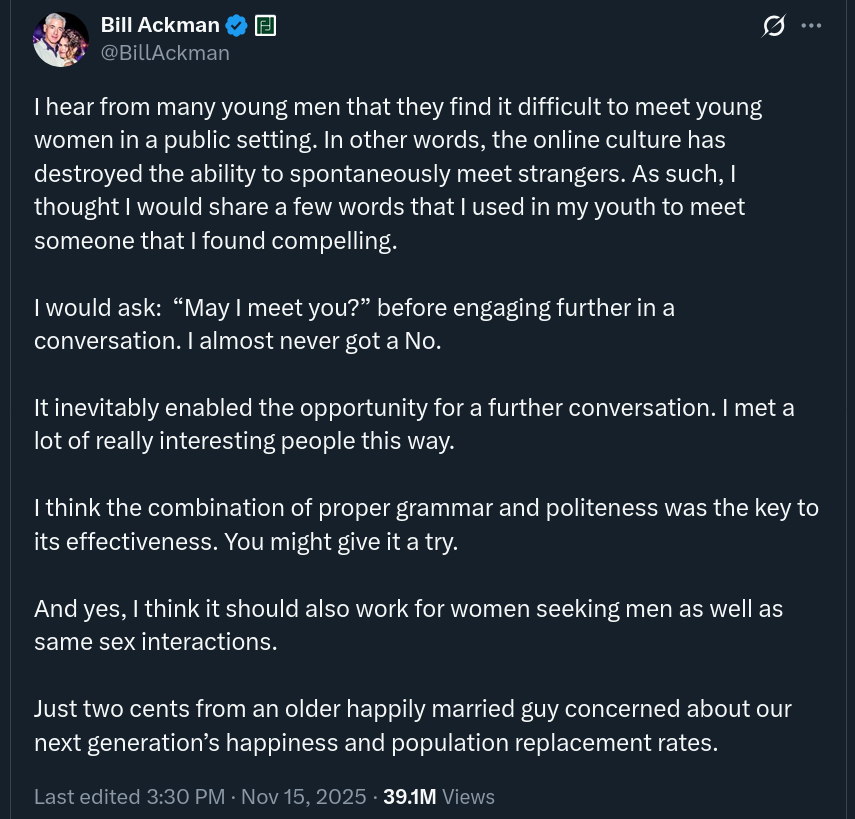
Task: Click the Bill Ackman display name
Action: [160, 26]
